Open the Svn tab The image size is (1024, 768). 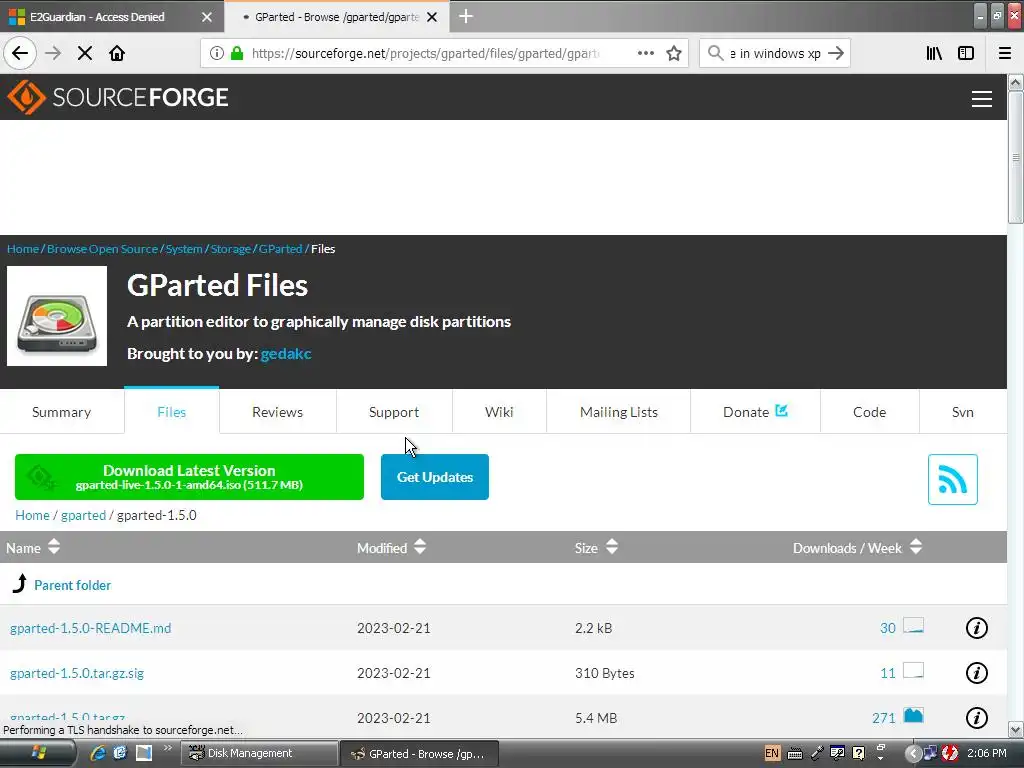tap(963, 412)
